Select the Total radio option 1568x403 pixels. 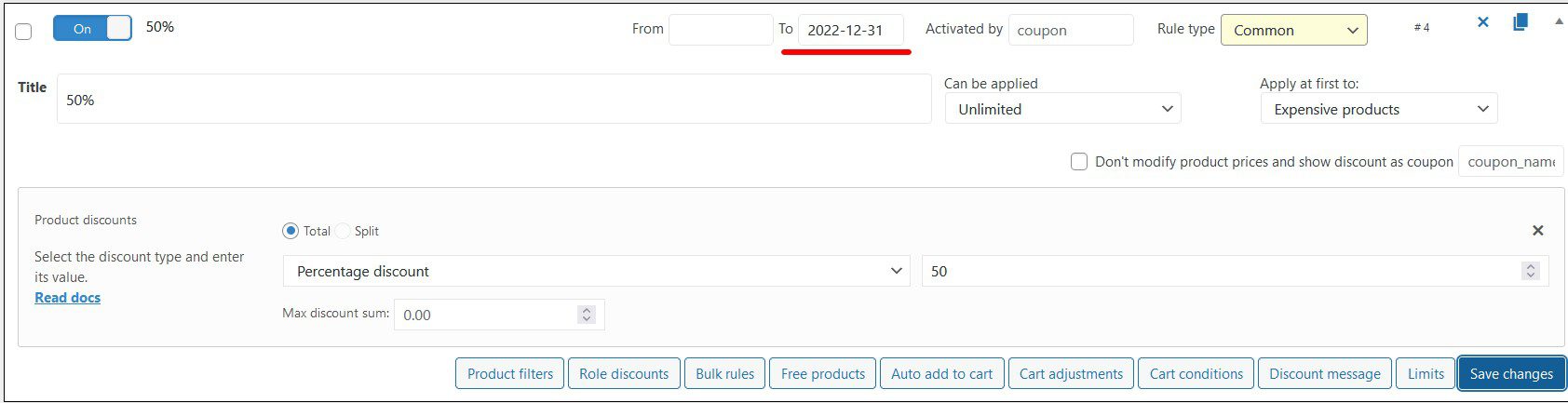[x=291, y=231]
